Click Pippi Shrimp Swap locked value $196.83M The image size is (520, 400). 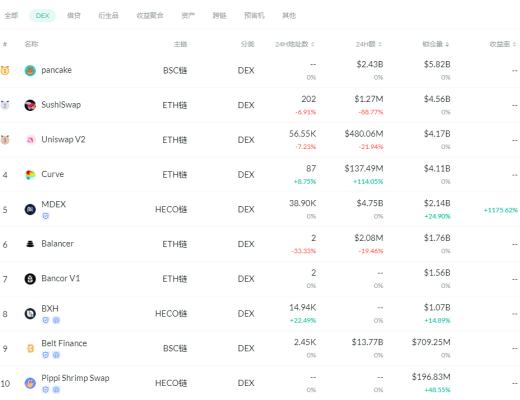(431, 377)
